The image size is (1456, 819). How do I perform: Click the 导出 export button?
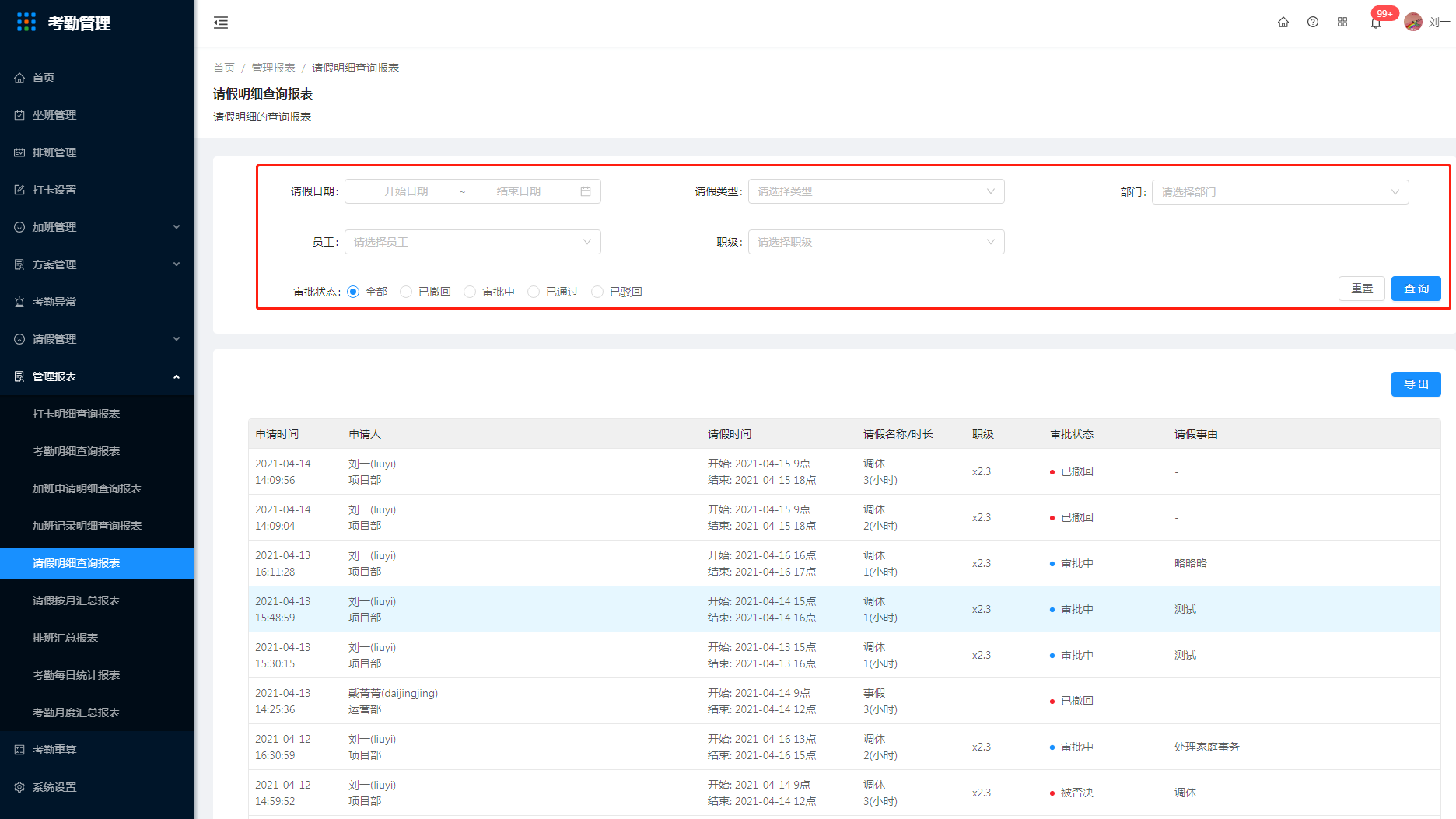point(1416,384)
